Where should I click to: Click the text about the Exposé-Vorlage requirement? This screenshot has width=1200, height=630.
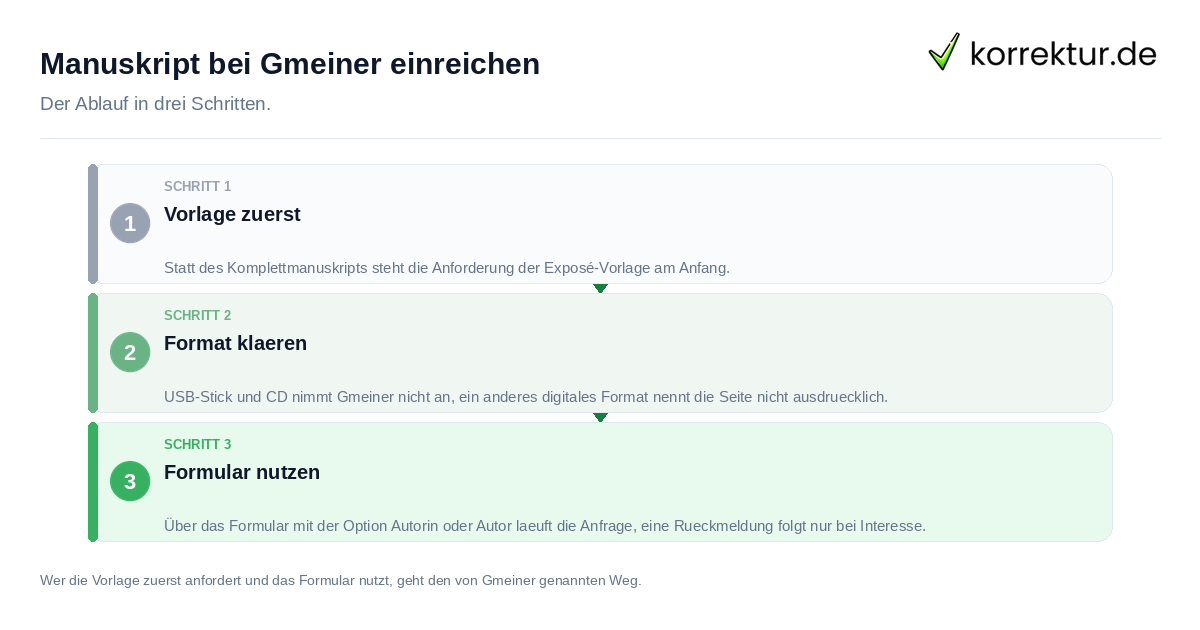coord(447,268)
